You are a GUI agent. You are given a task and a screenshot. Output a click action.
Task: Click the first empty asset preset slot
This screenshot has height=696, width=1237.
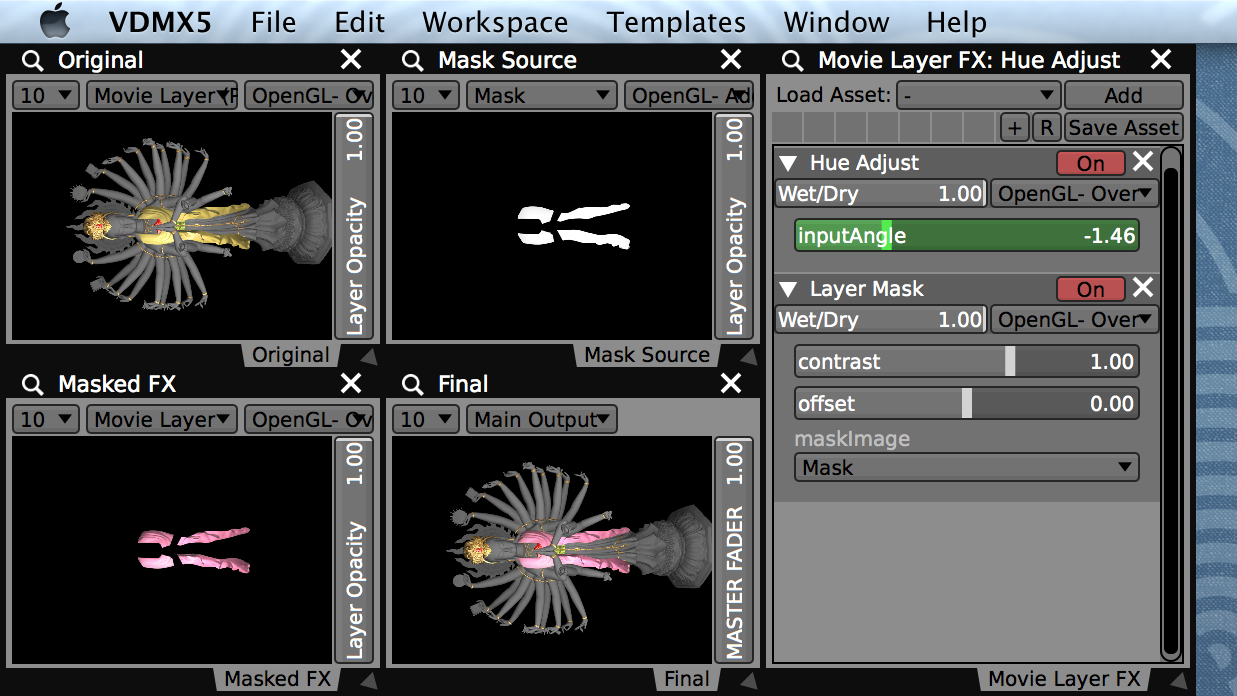click(788, 127)
